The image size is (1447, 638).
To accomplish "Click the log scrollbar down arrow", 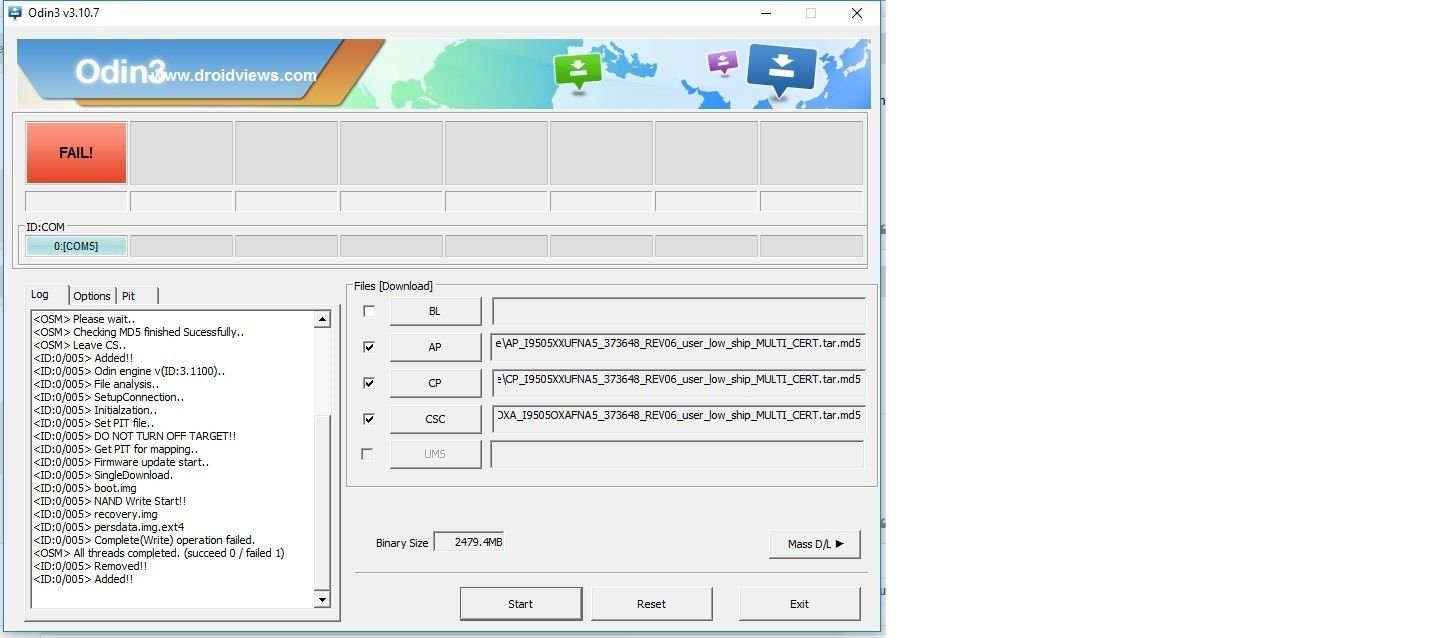I will coord(322,600).
